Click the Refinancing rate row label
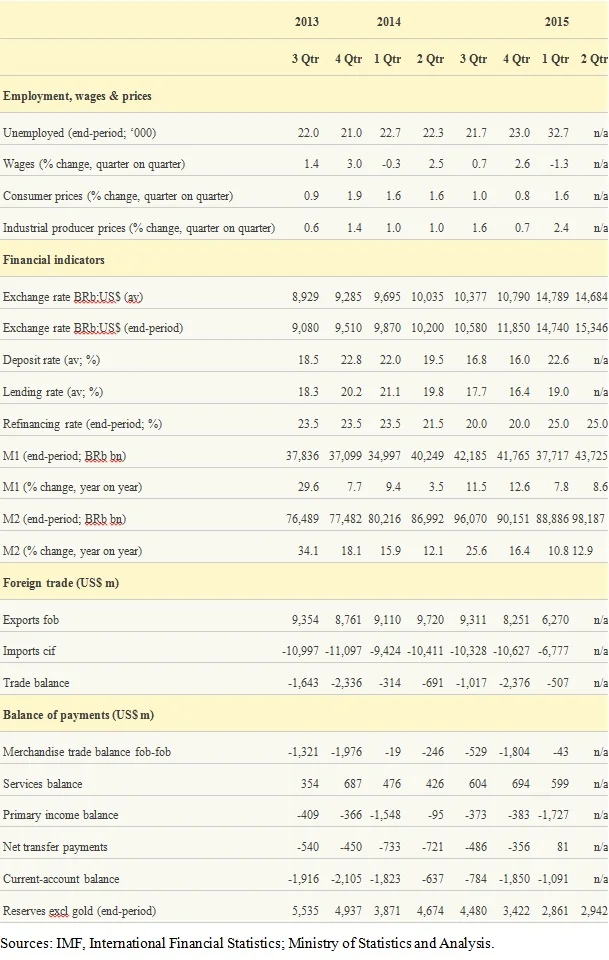This screenshot has height=960, width=609. pos(82,424)
